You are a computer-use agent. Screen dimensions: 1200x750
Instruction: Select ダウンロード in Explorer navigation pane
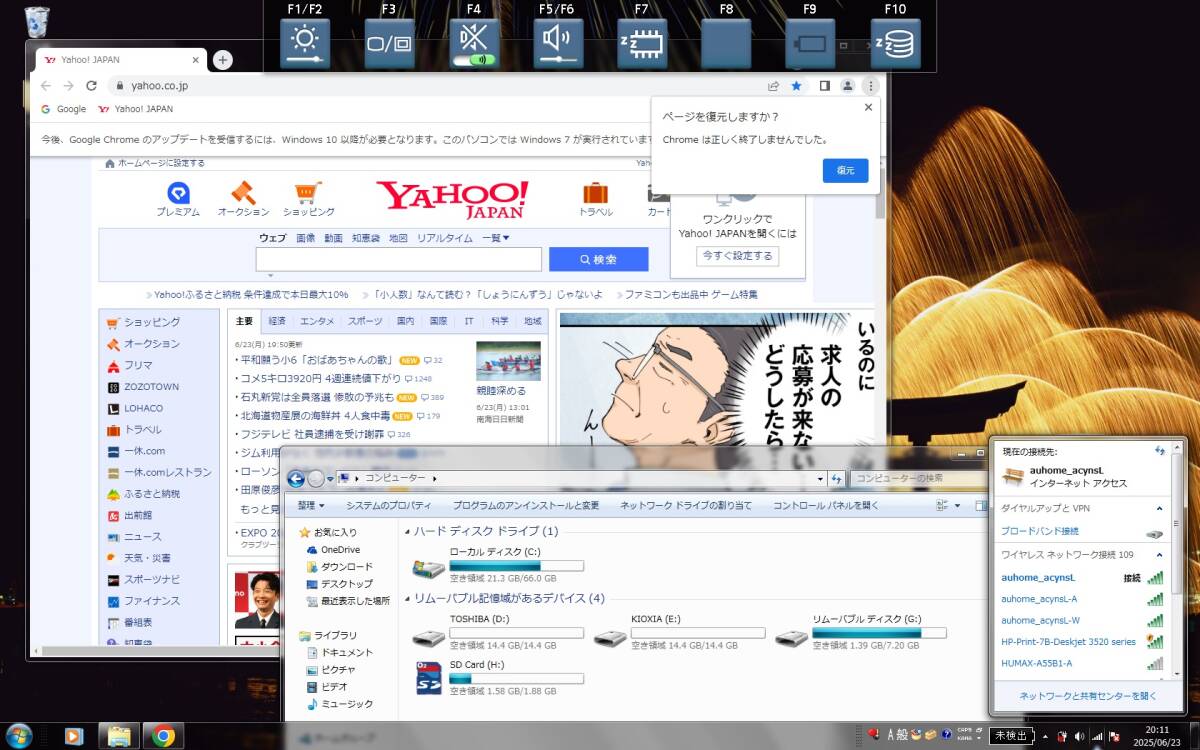pos(339,566)
